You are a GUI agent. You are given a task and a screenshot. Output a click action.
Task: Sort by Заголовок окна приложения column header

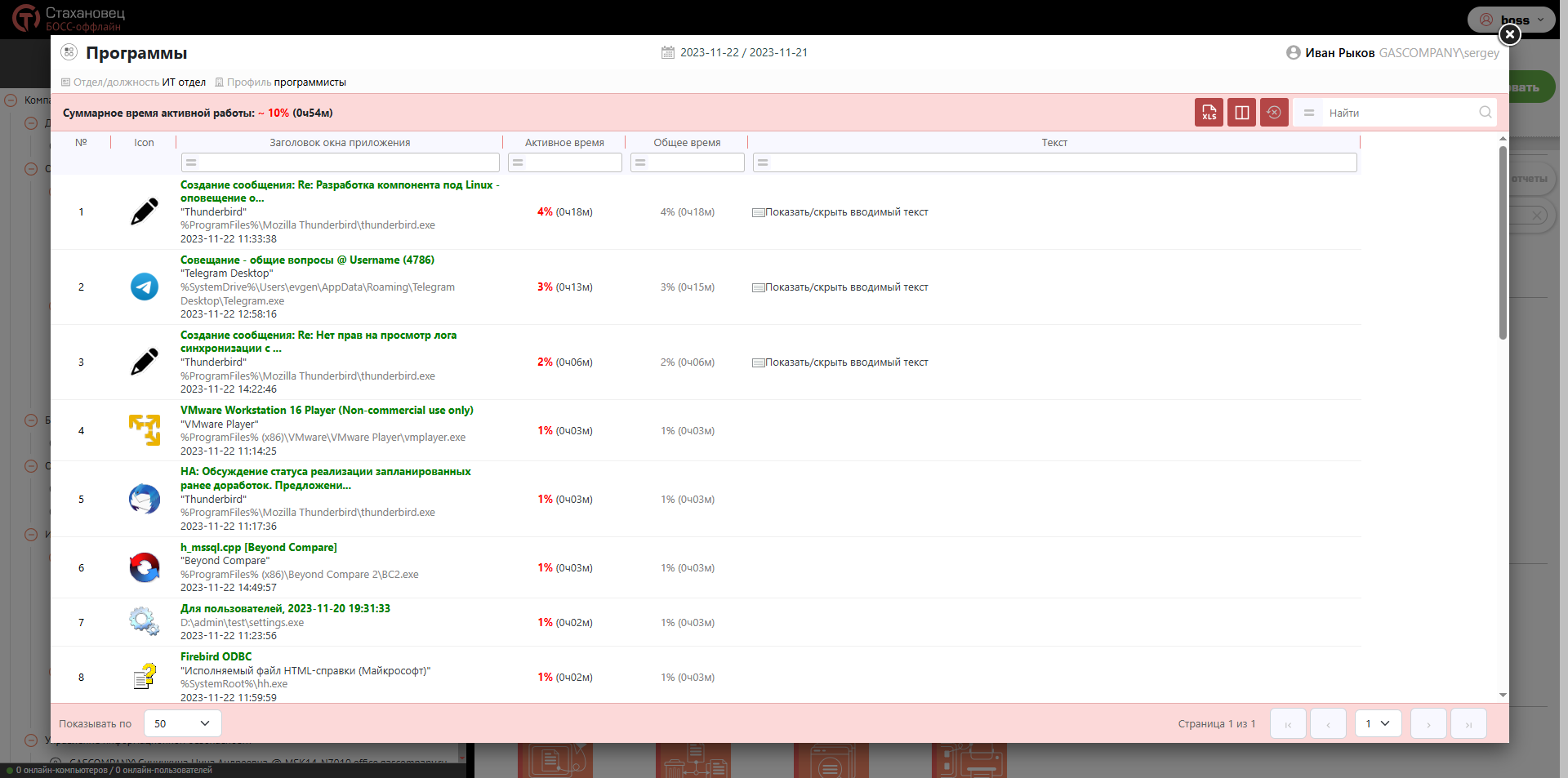[x=340, y=143]
